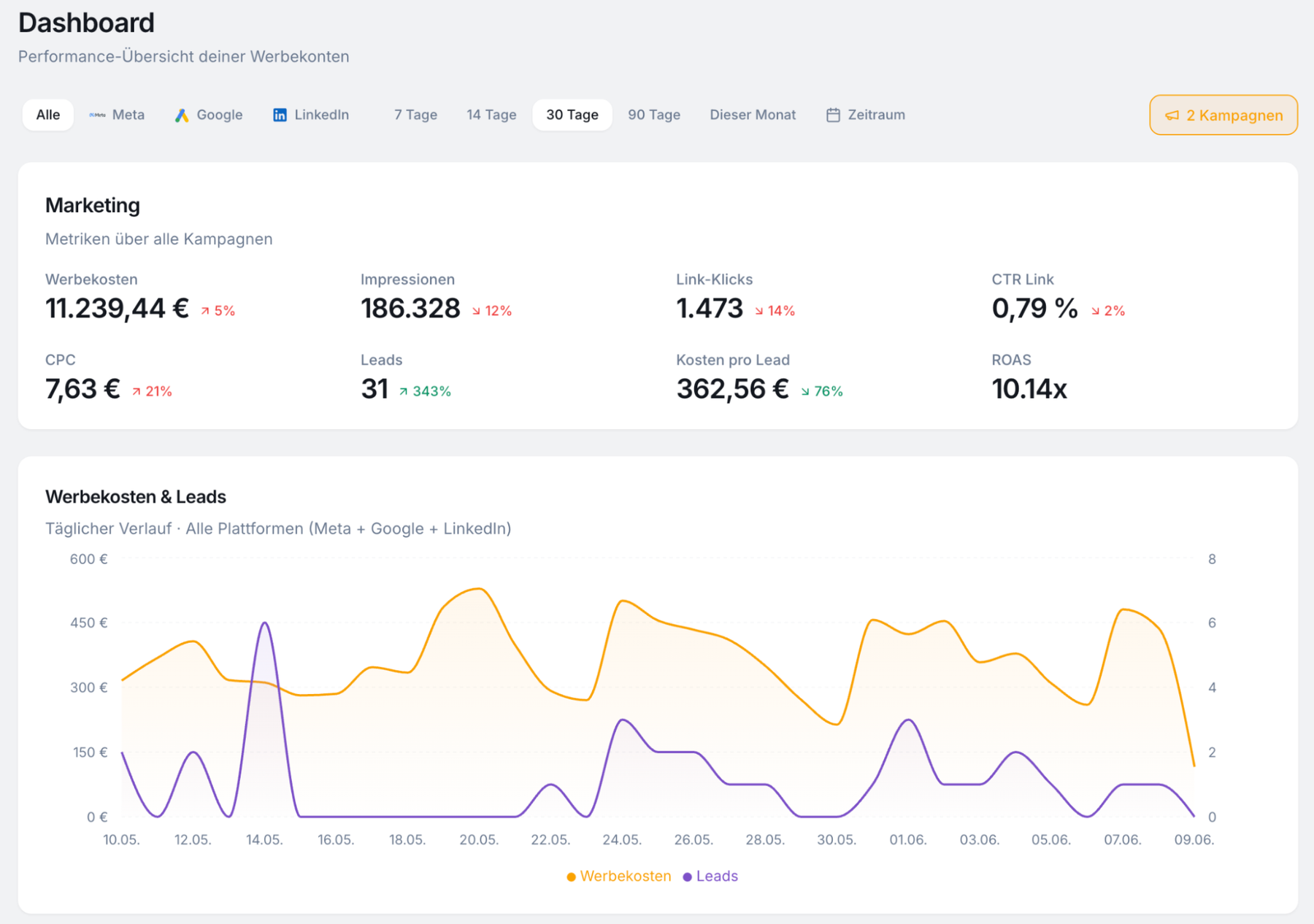Screen dimensions: 1314x924
Task: Click the CTR Link value 0,79 %
Action: click(1034, 308)
